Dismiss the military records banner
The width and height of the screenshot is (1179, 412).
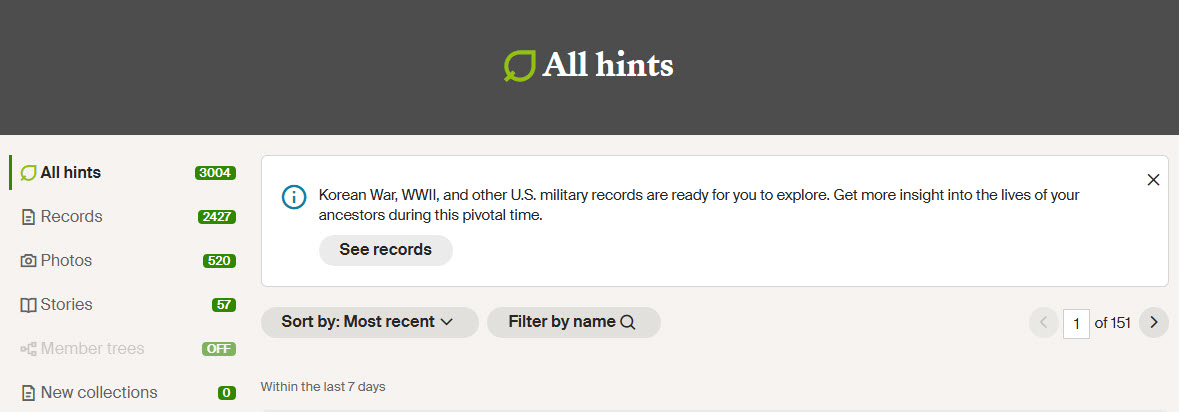click(x=1153, y=180)
